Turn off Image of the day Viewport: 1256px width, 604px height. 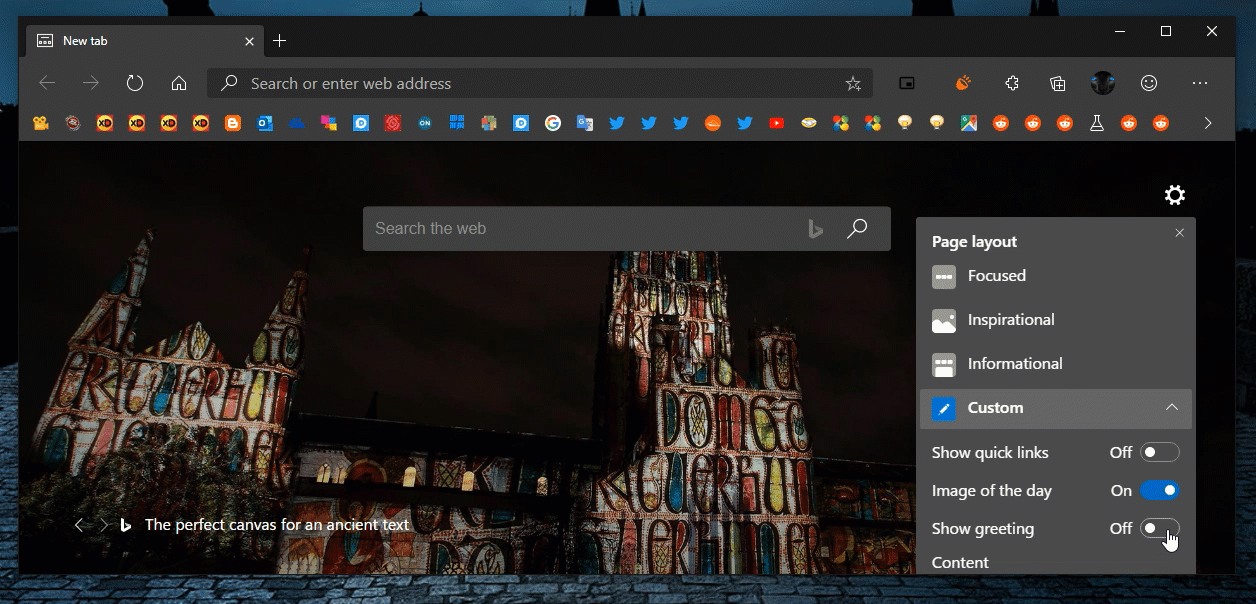pos(1159,490)
